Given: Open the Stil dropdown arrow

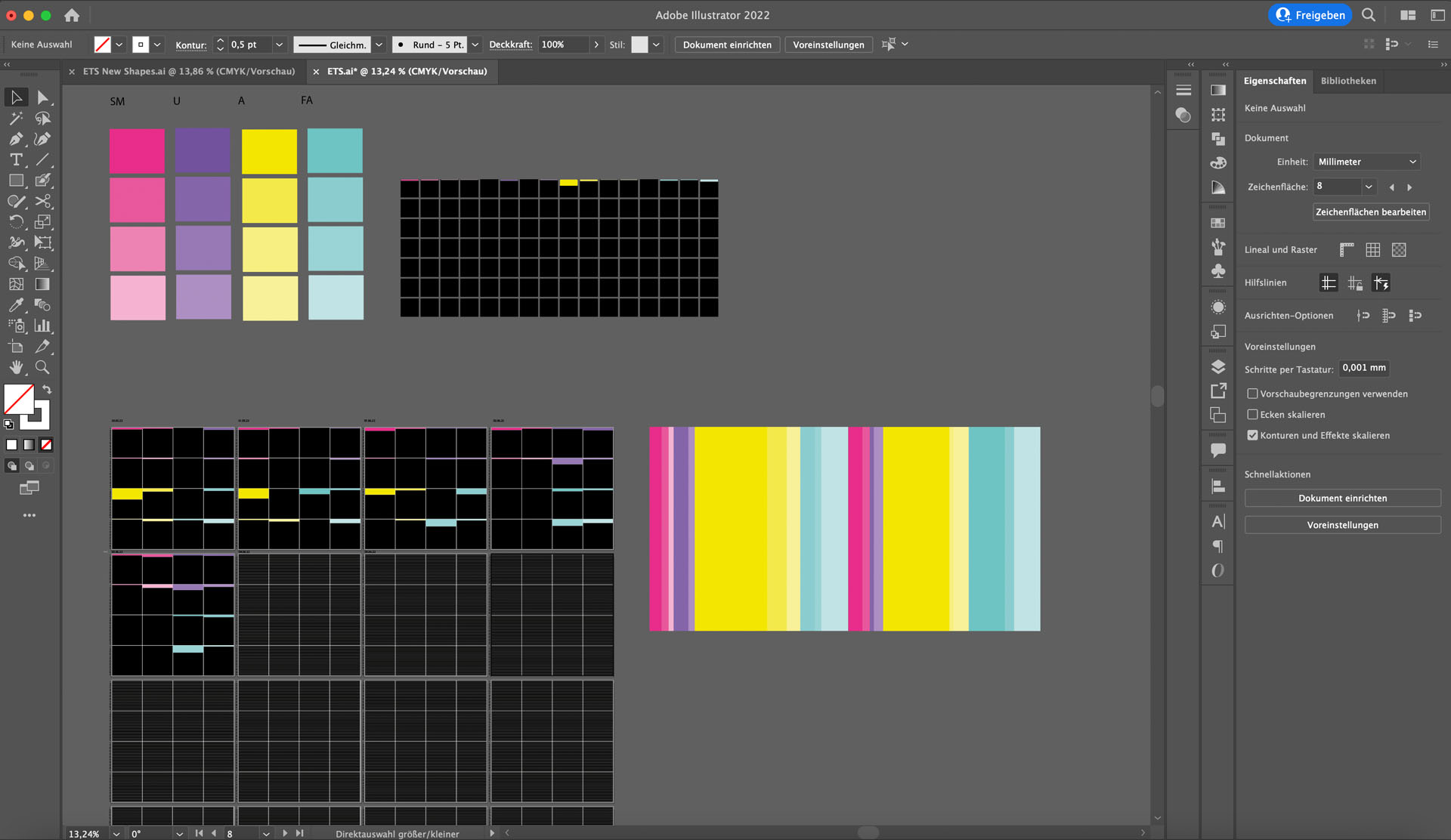Looking at the screenshot, I should pyautogui.click(x=656, y=45).
